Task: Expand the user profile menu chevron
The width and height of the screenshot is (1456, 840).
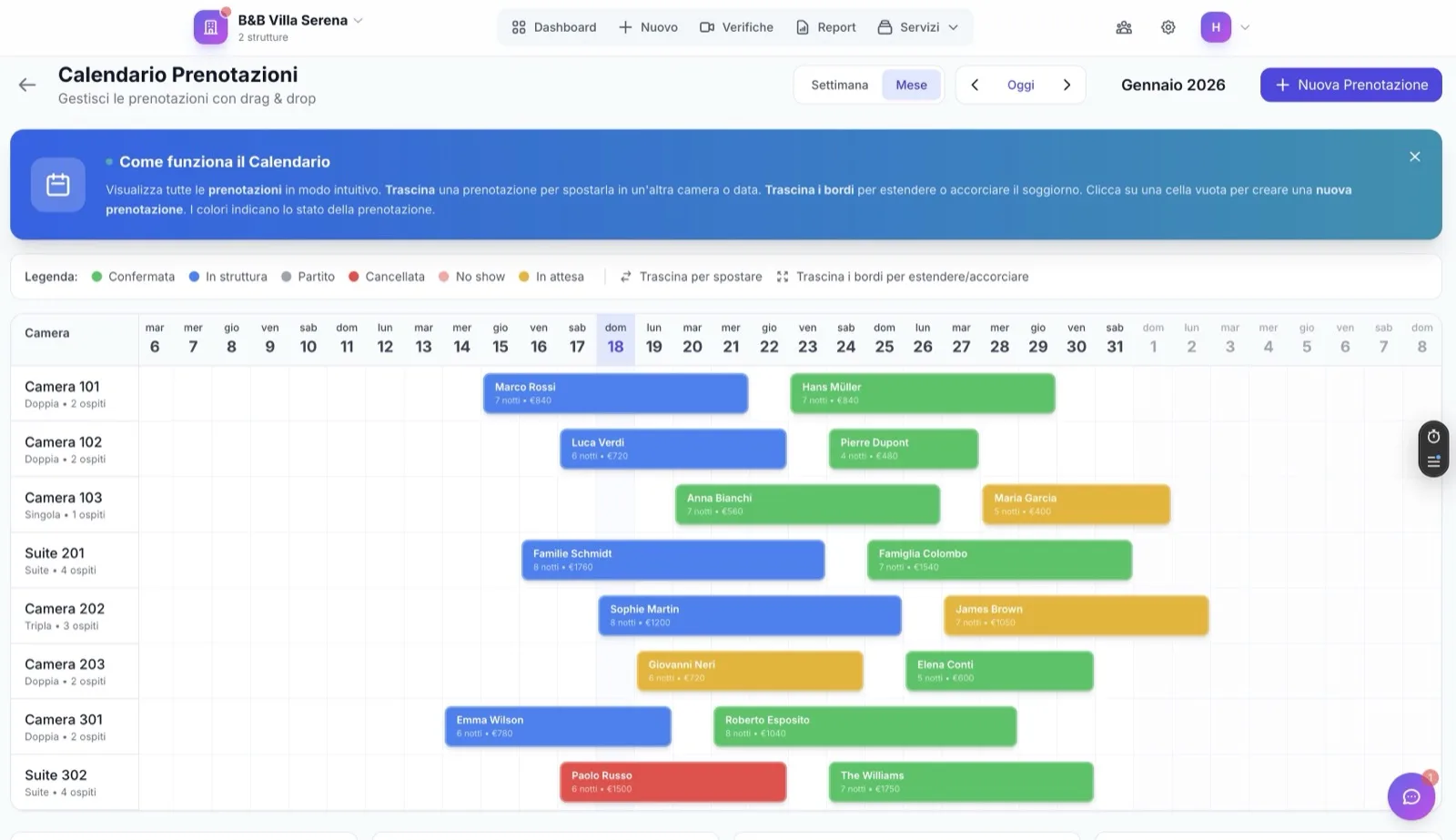Action: click(1245, 26)
